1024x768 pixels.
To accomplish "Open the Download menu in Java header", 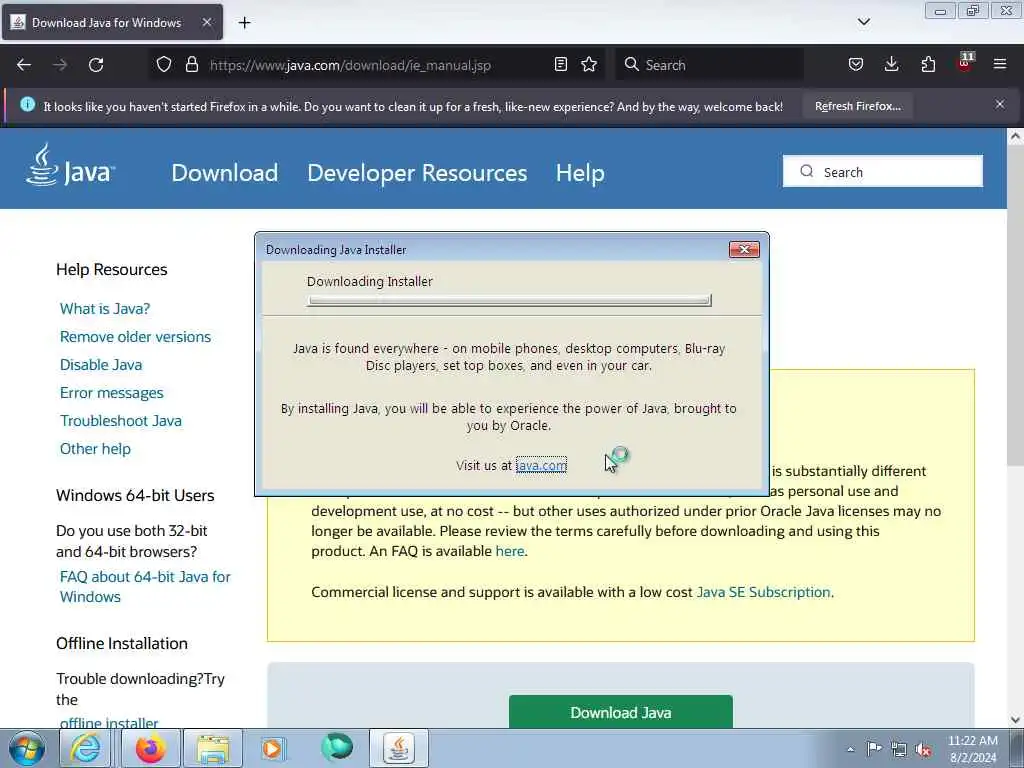I will [x=225, y=173].
